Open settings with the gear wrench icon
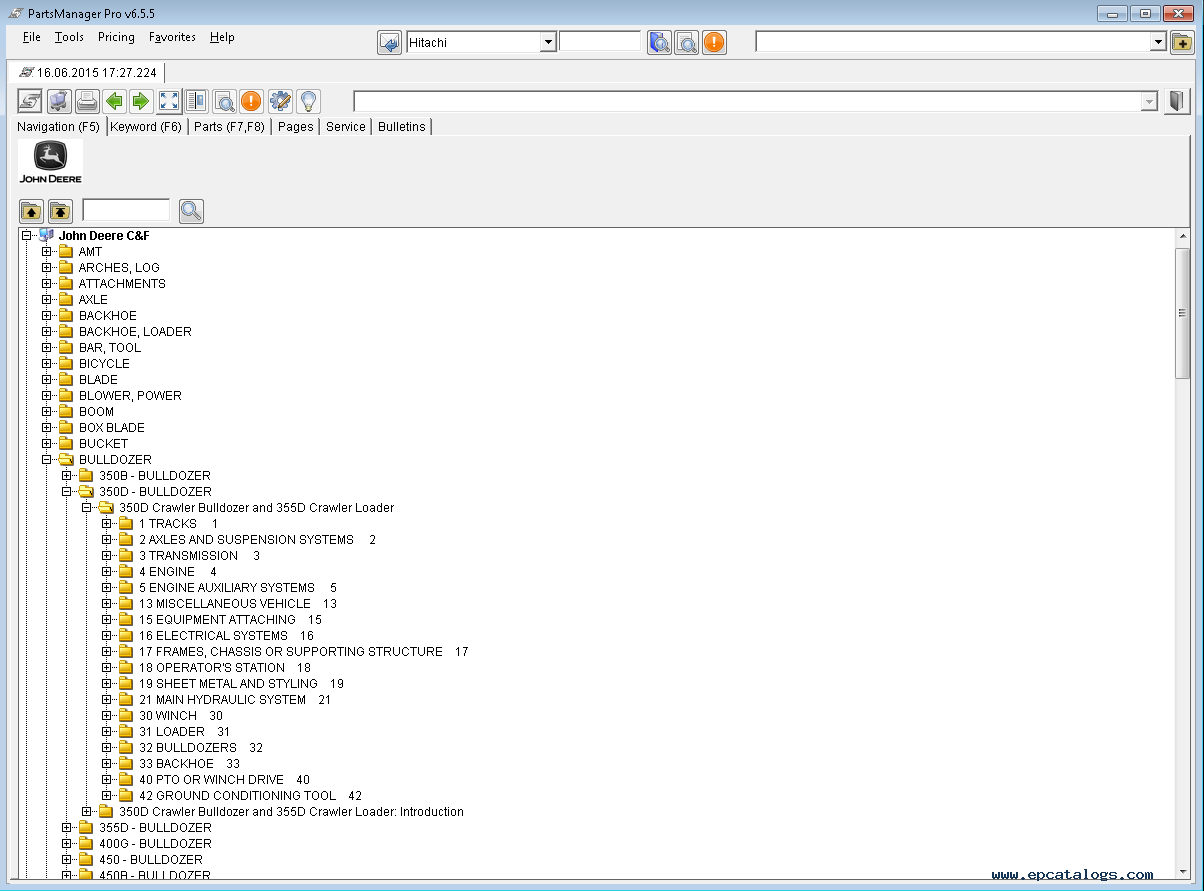 click(280, 101)
